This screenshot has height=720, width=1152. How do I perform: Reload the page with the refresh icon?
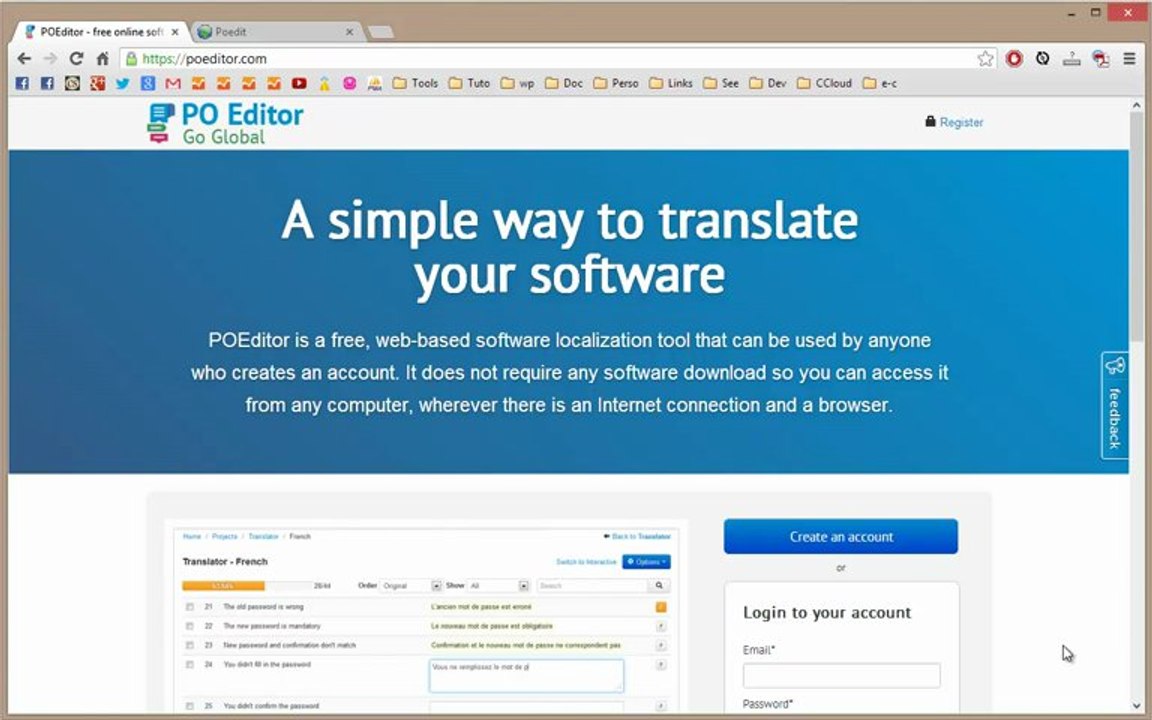point(76,58)
